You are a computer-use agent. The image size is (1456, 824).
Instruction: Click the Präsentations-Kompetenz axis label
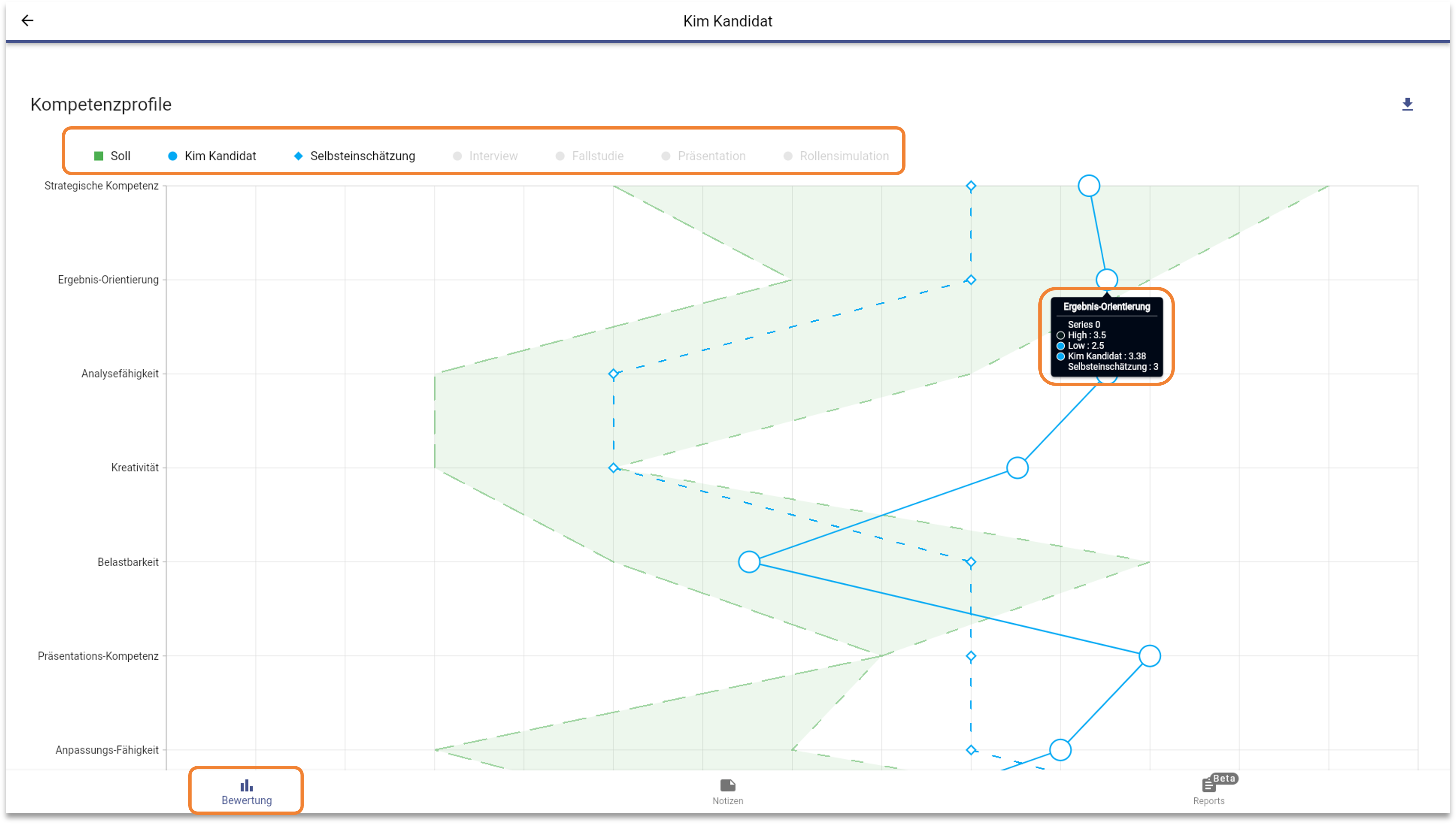point(98,656)
